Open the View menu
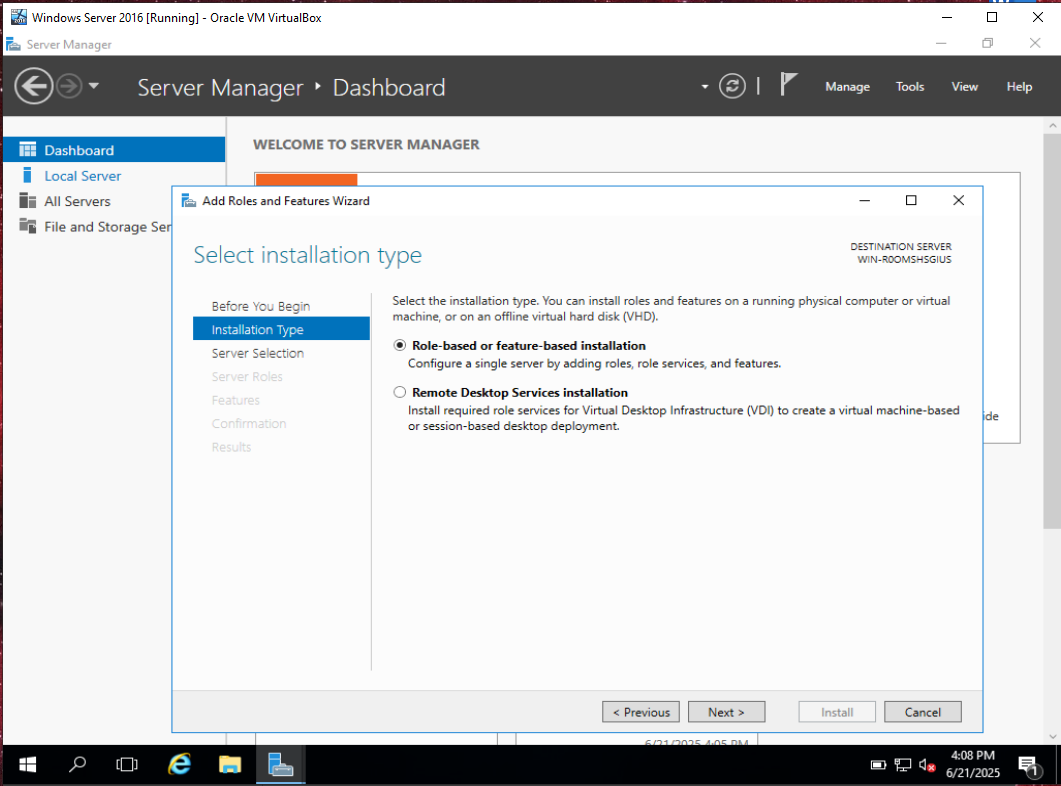This screenshot has width=1061, height=786. [x=964, y=87]
